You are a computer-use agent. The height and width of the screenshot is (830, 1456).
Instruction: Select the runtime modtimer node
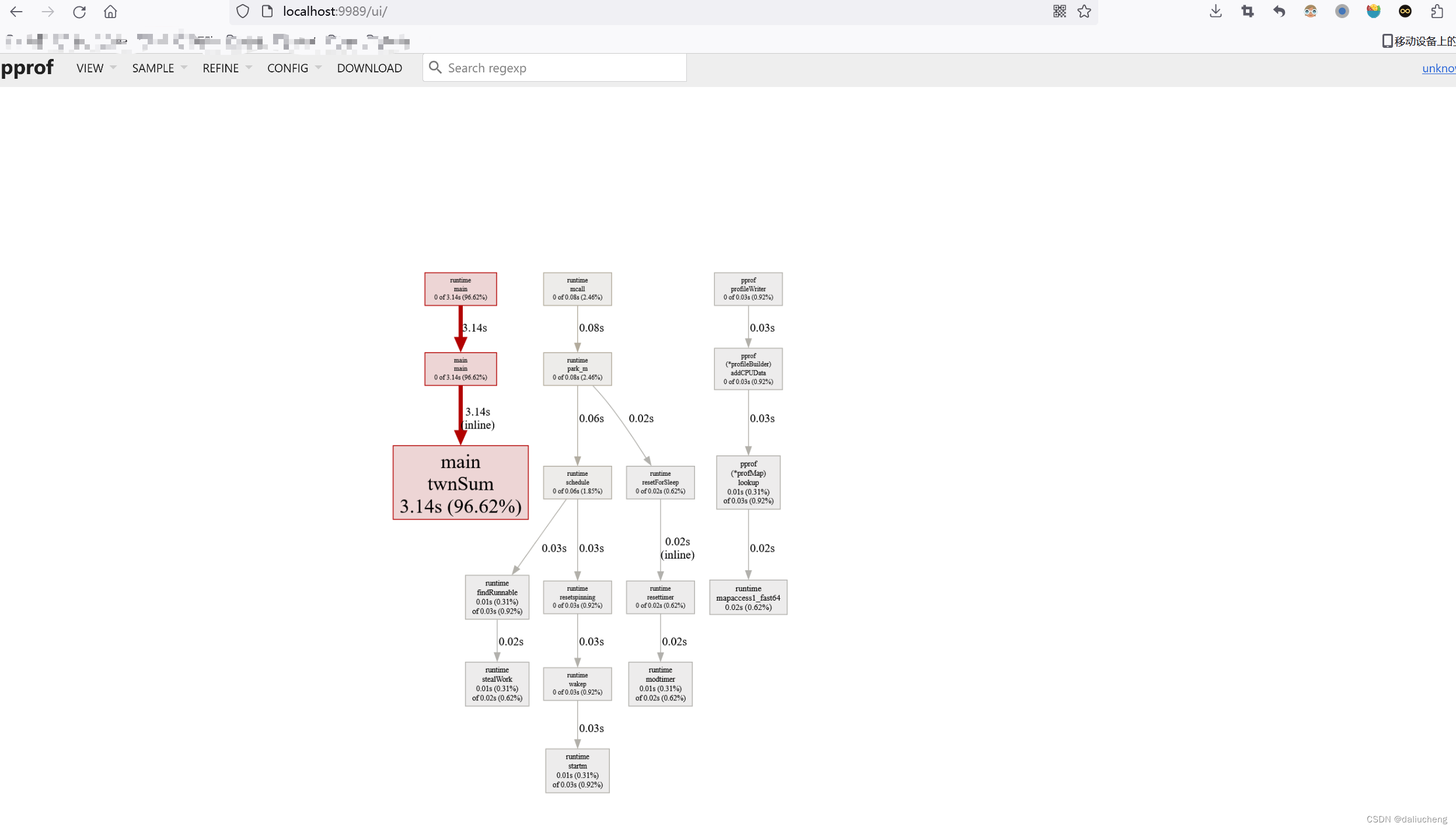tap(660, 684)
